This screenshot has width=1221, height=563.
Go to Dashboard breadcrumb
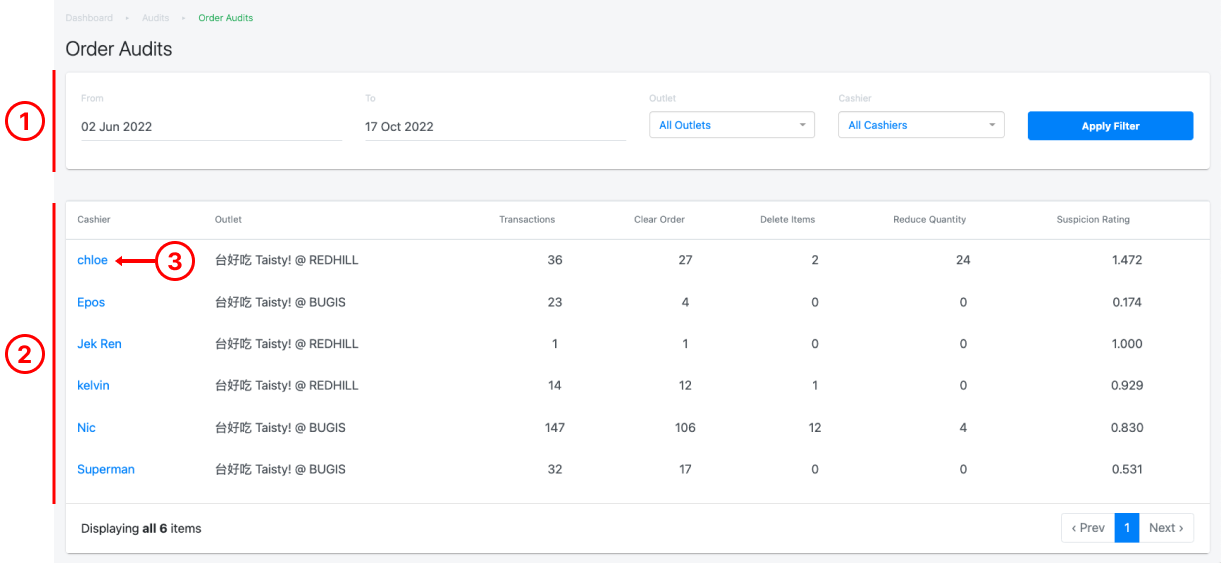click(89, 18)
